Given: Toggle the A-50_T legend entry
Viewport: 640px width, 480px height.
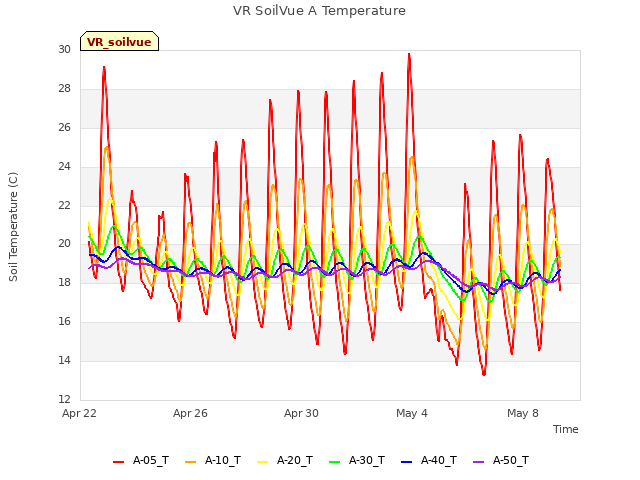Looking at the screenshot, I should click(501, 461).
